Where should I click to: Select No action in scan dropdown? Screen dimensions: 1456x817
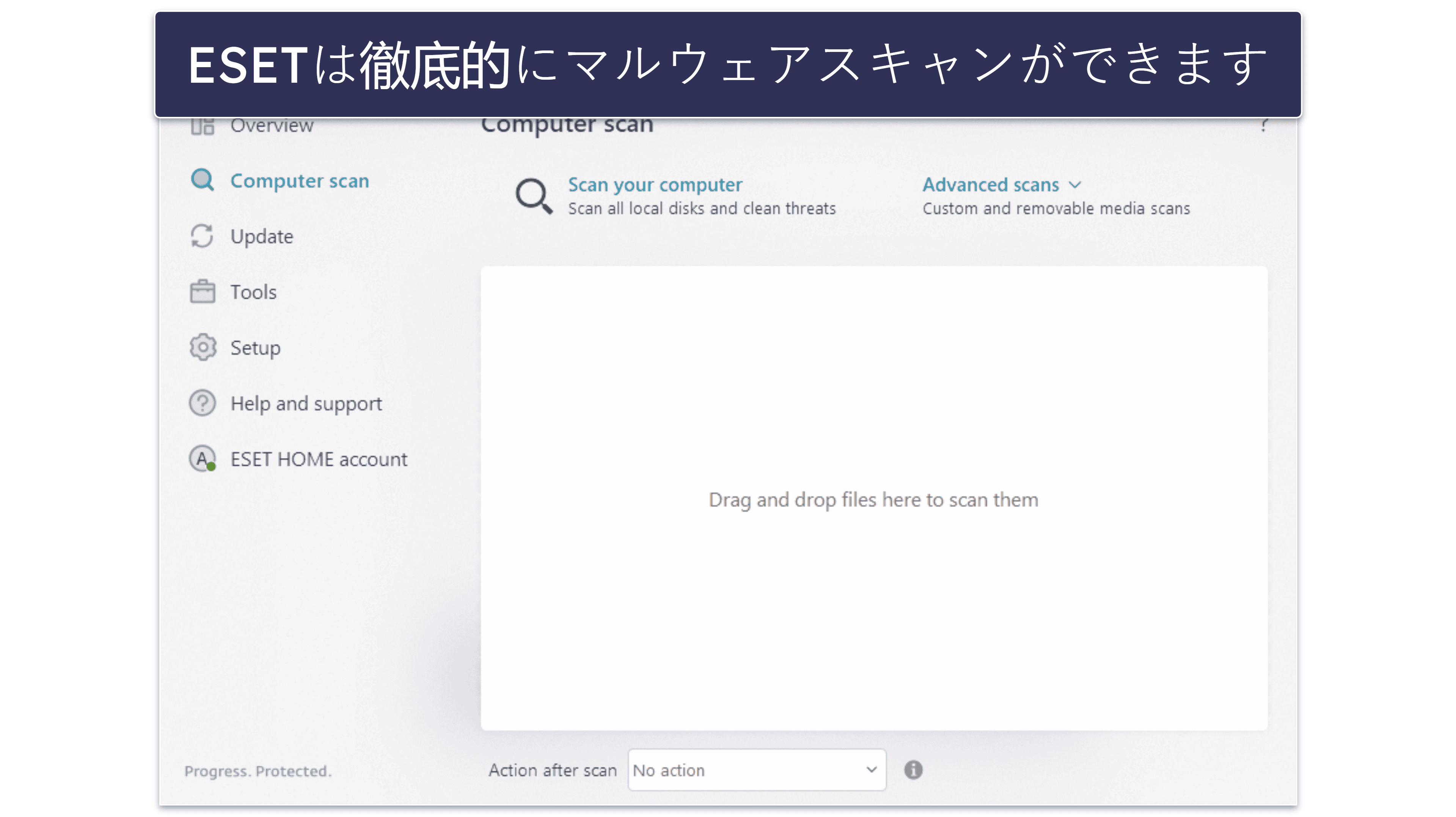755,770
